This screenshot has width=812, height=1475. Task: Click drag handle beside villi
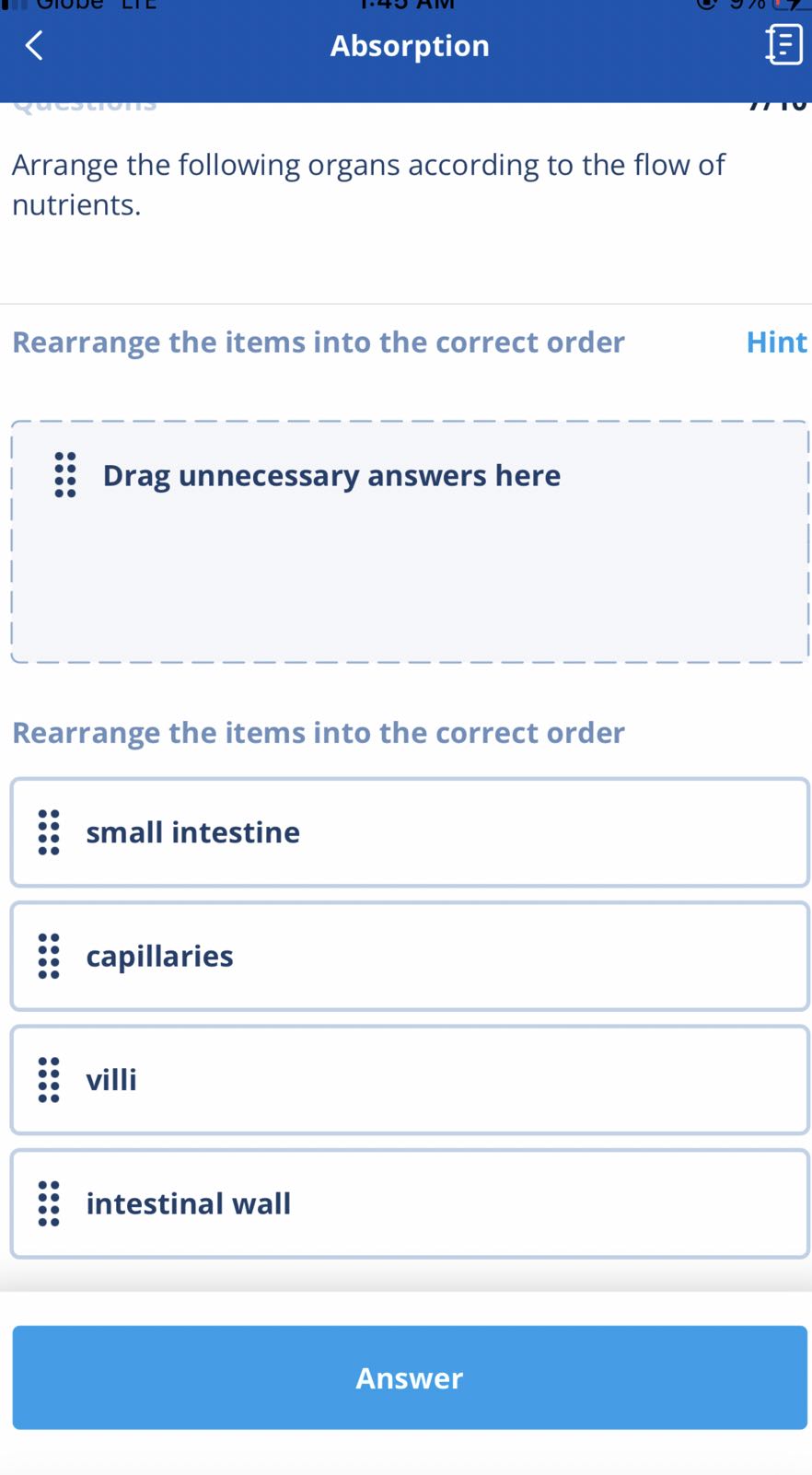[49, 1079]
